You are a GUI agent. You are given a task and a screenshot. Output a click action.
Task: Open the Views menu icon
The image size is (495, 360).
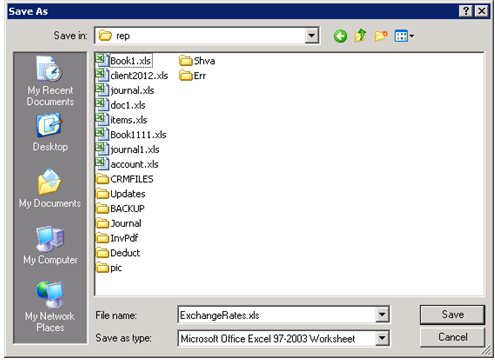point(404,36)
